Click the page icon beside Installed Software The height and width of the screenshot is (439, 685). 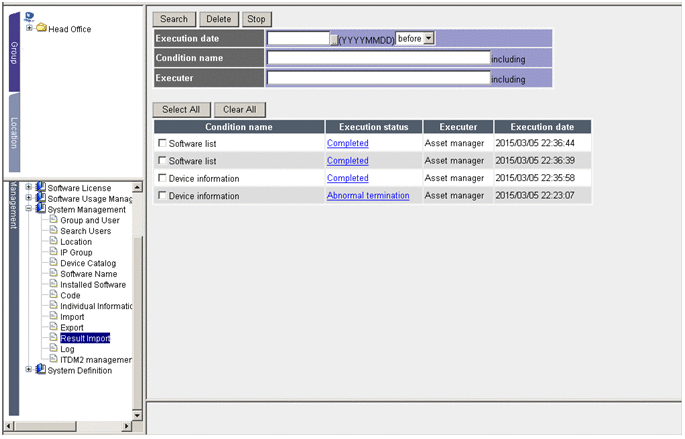[54, 285]
